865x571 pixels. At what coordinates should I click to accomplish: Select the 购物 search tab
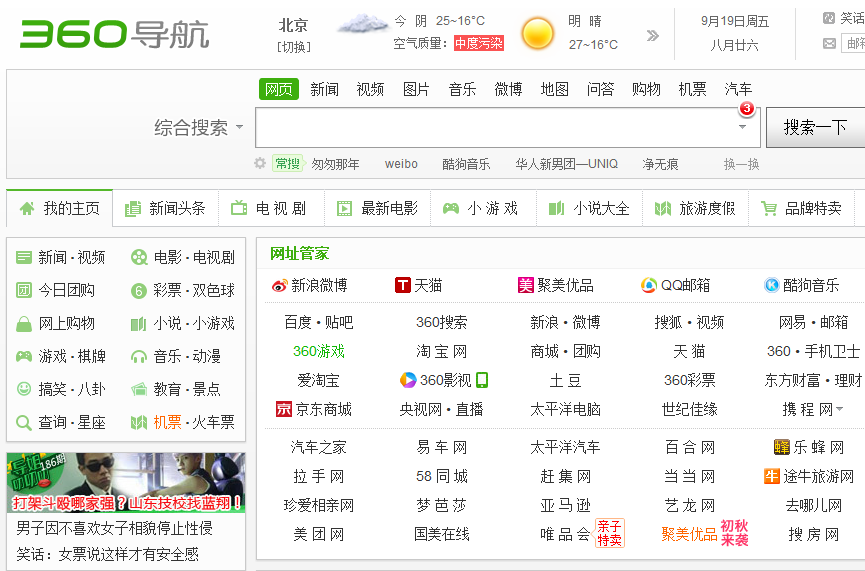coord(646,89)
